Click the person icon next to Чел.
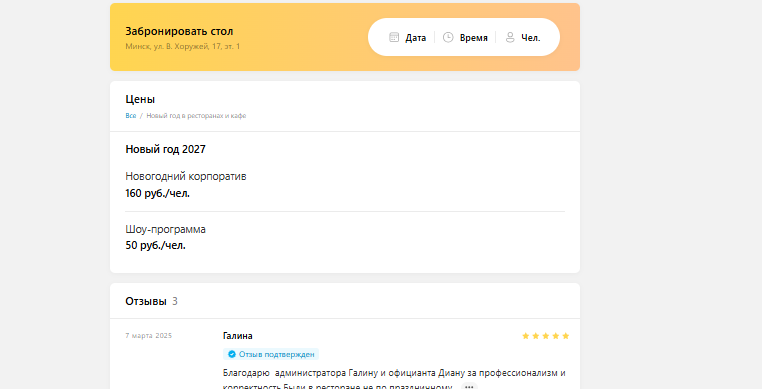This screenshot has height=389, width=762. (510, 37)
